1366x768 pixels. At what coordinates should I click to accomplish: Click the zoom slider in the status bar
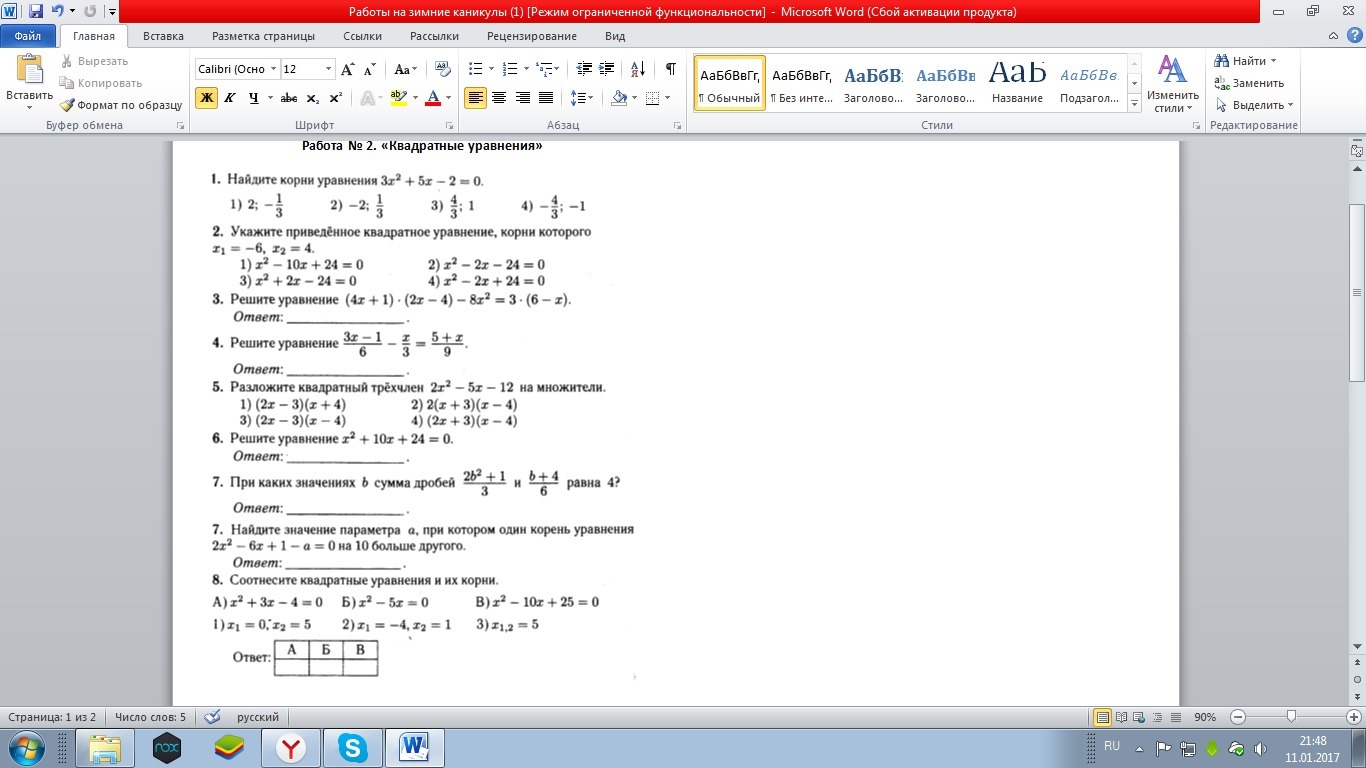coord(1292,717)
